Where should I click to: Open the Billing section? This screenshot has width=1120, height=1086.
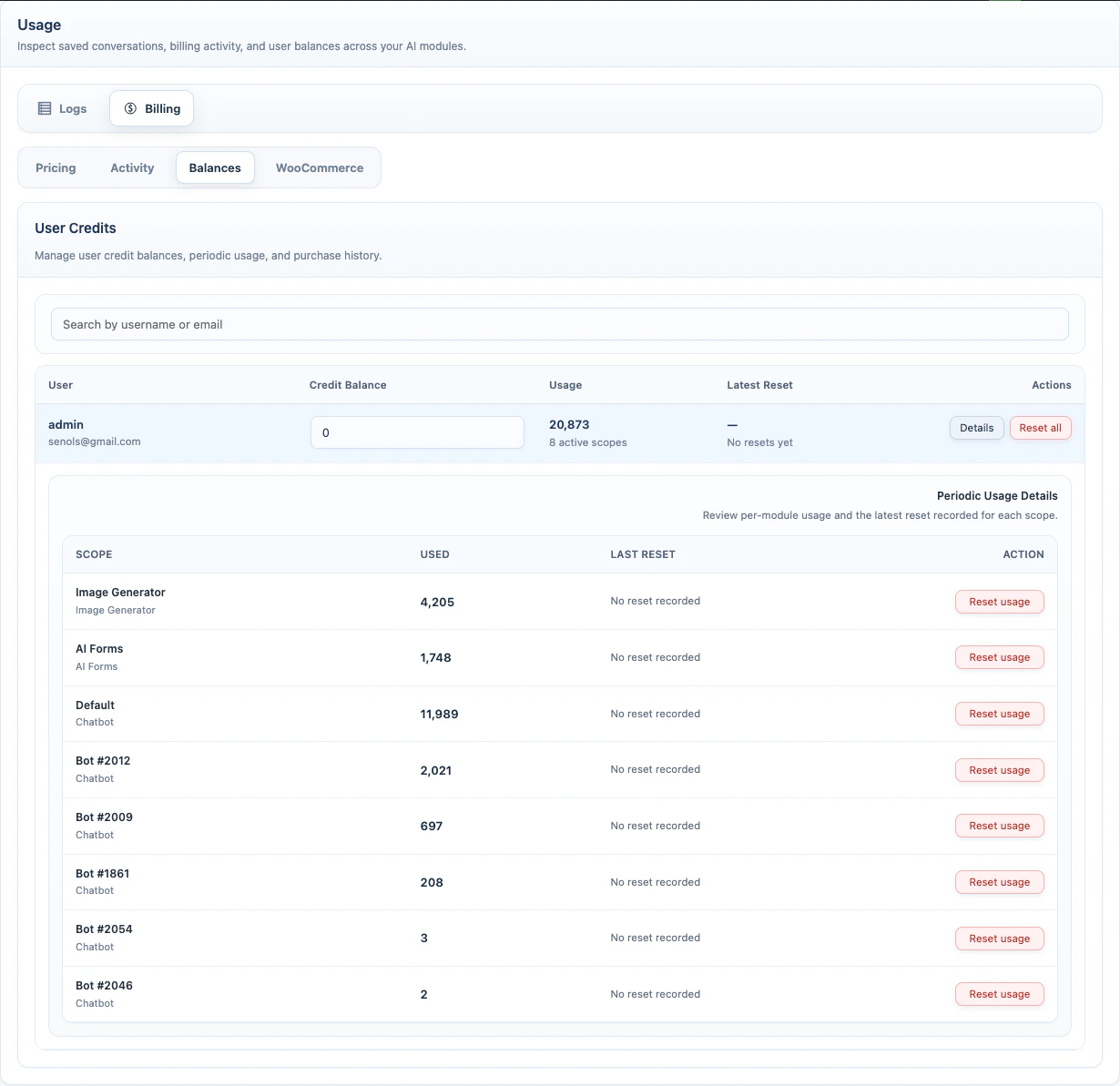[x=151, y=107]
